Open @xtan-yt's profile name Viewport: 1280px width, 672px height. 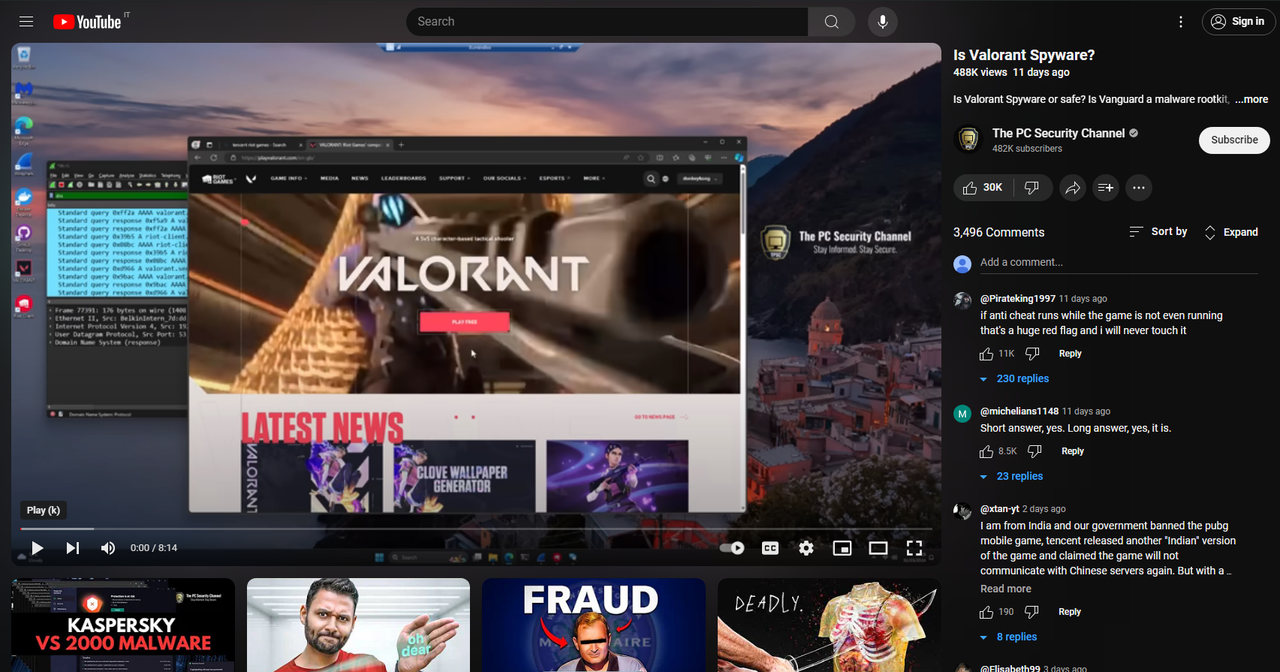[x=999, y=509]
